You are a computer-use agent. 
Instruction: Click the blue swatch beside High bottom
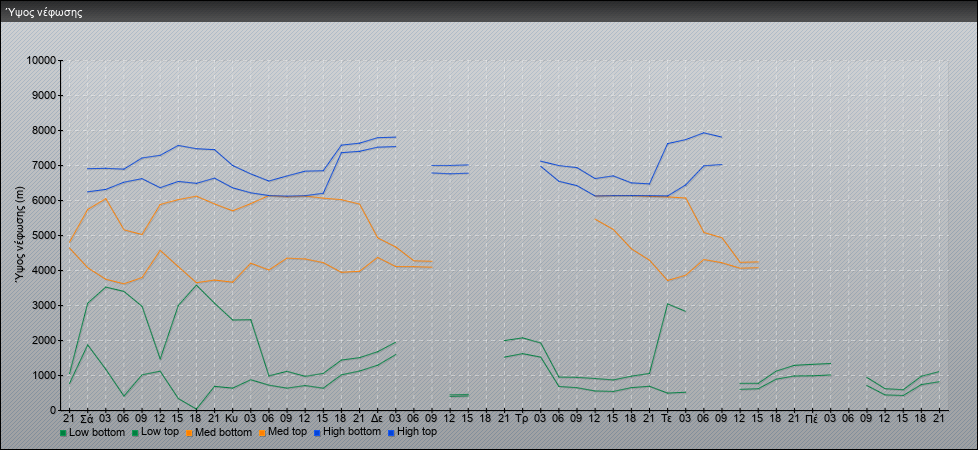tap(316, 432)
